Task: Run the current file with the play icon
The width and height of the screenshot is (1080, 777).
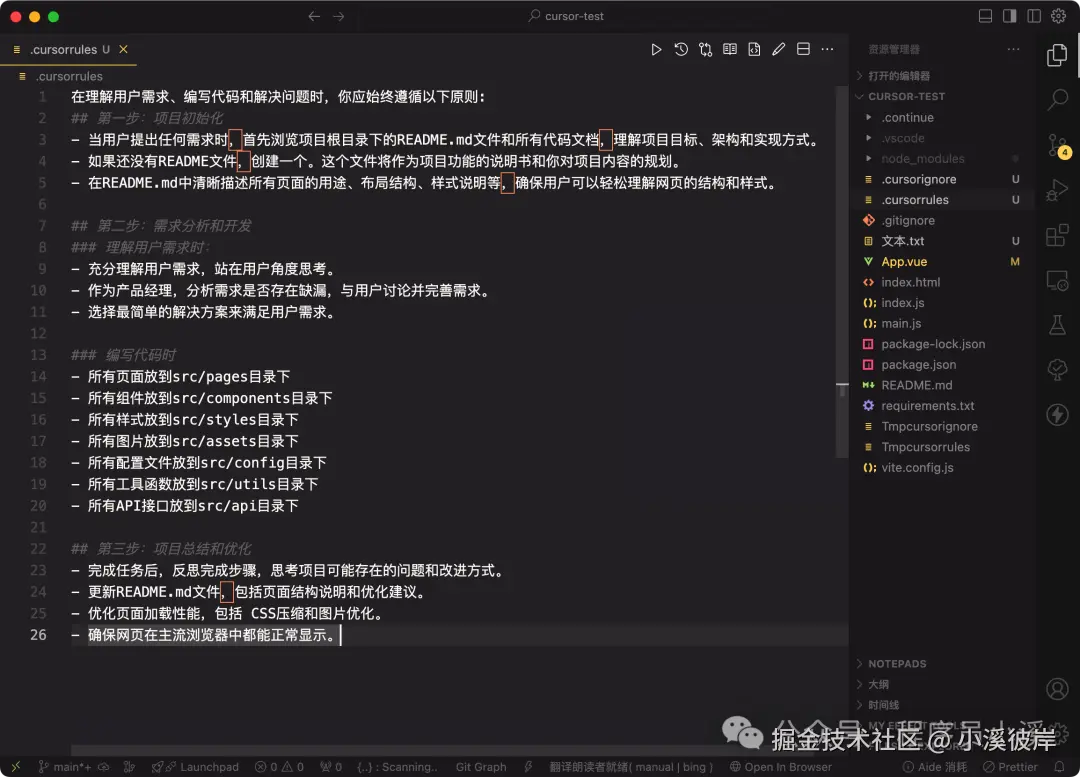Action: coord(656,48)
